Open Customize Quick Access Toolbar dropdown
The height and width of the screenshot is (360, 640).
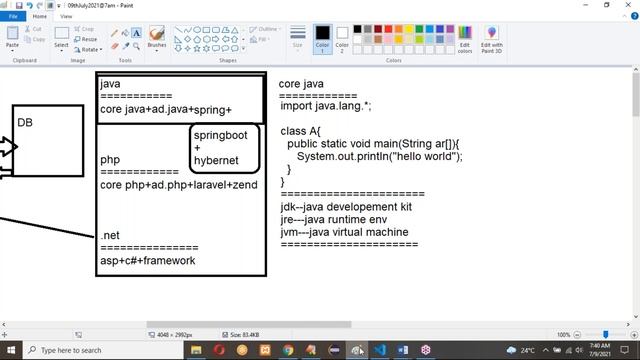pos(59,6)
